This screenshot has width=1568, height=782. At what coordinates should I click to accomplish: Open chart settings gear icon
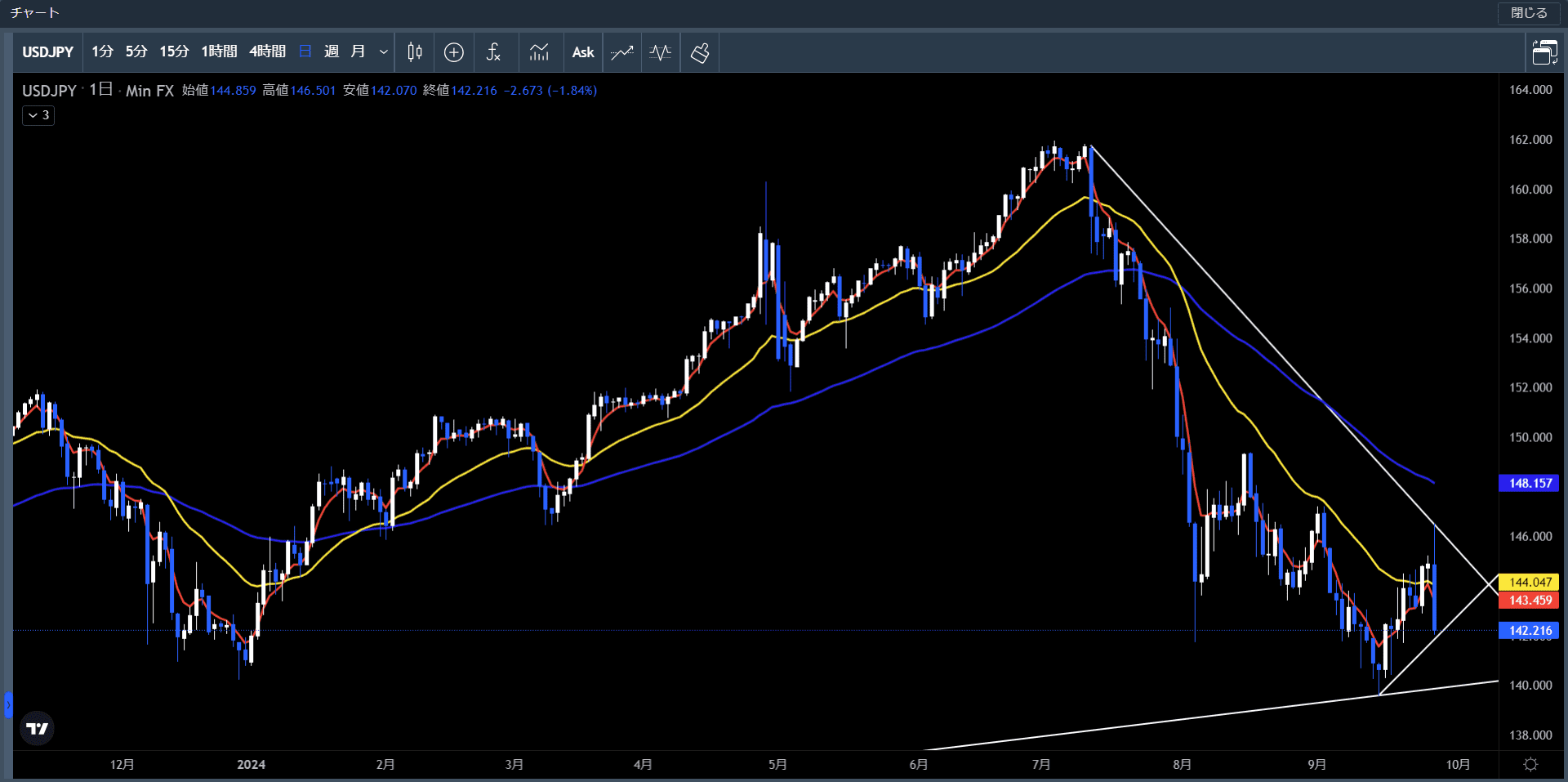pos(1531,764)
